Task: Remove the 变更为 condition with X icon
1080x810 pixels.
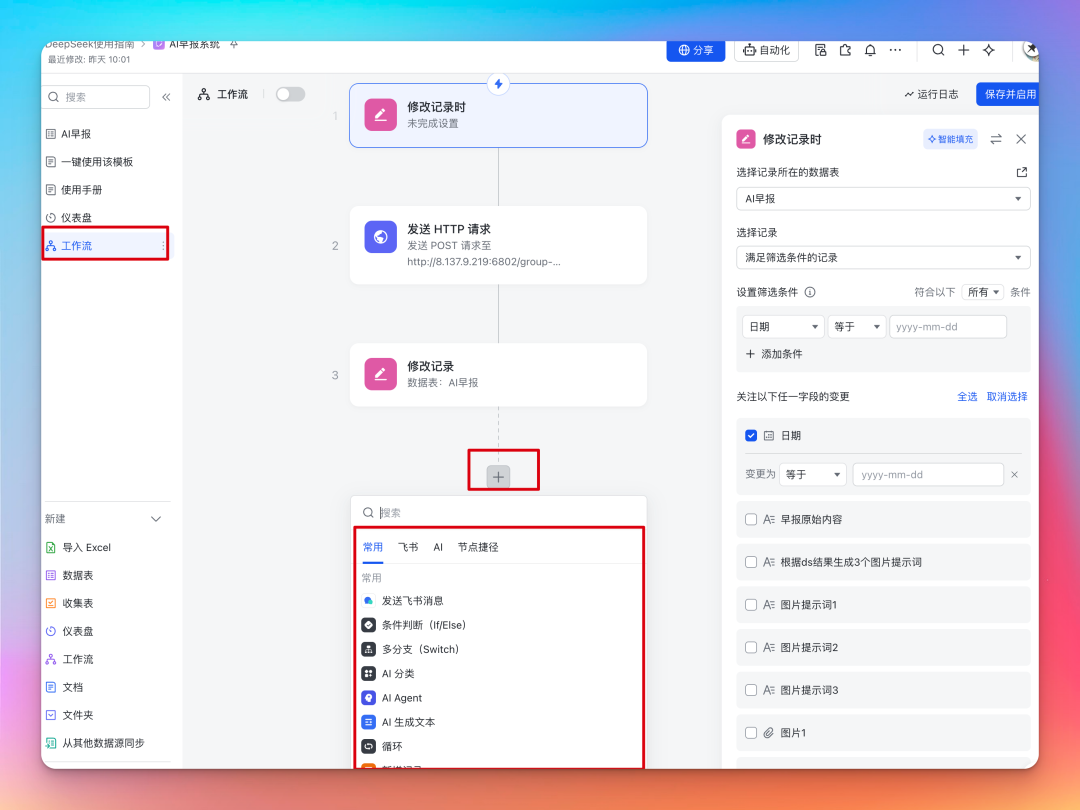Action: [1014, 475]
